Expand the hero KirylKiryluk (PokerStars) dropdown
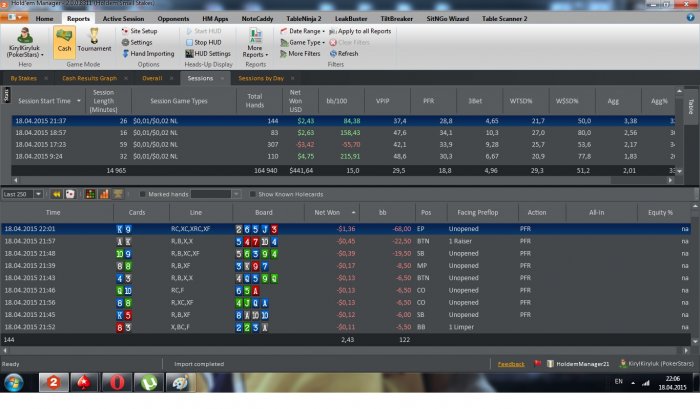This screenshot has height=409, width=700. tap(25, 43)
